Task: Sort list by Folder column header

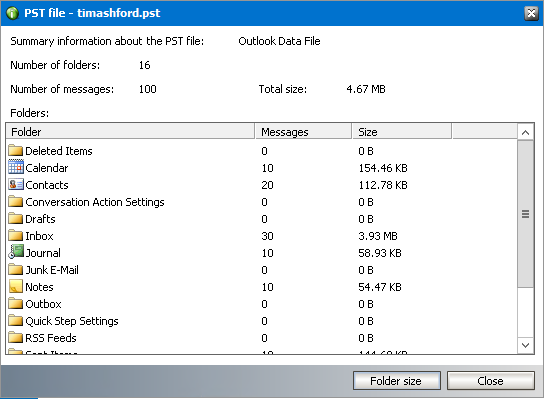Action: click(131, 132)
